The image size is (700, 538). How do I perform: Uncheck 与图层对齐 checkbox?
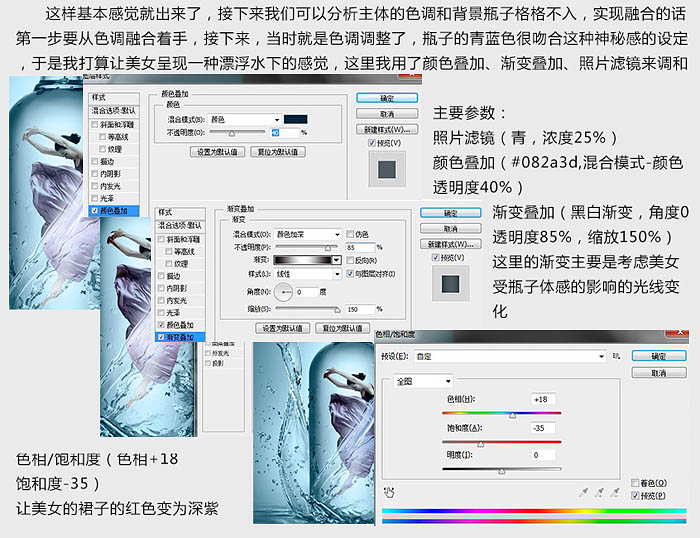tap(350, 274)
